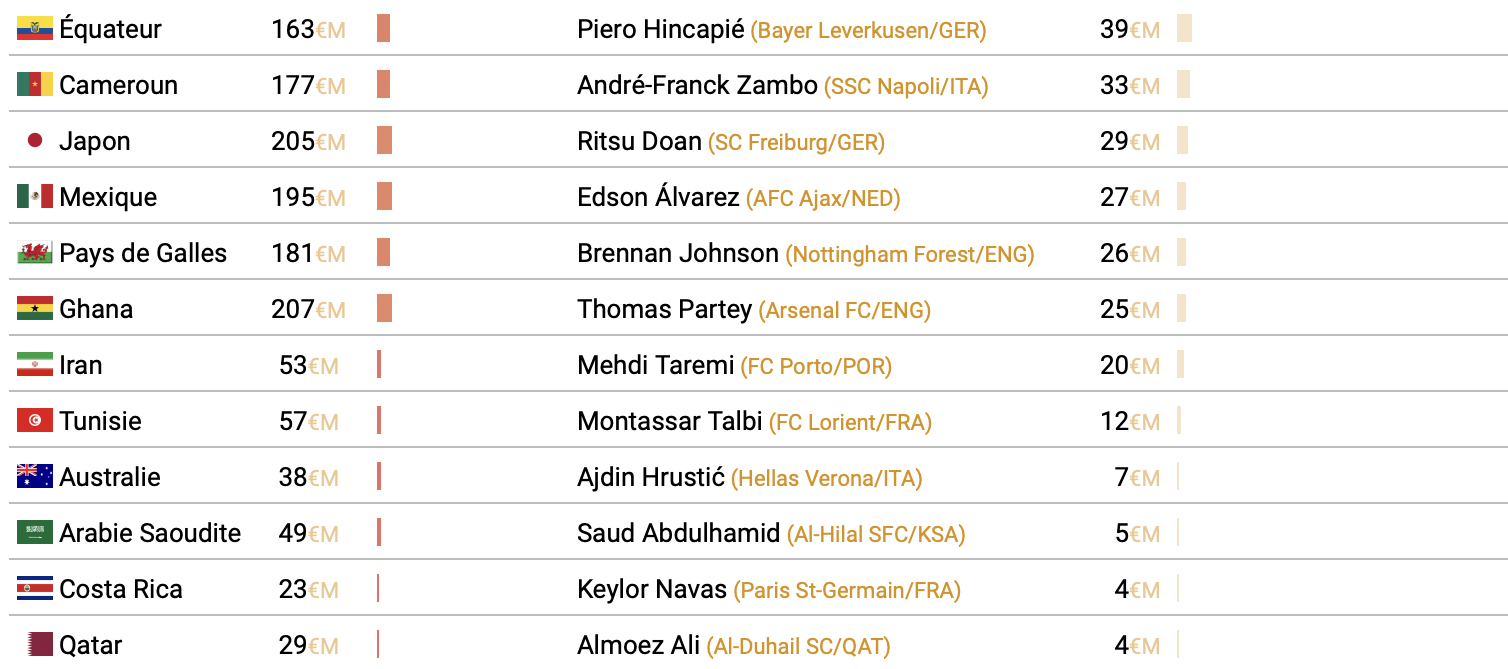Click the Mexique flag icon
Image resolution: width=1508 pixels, height=669 pixels.
pos(35,197)
